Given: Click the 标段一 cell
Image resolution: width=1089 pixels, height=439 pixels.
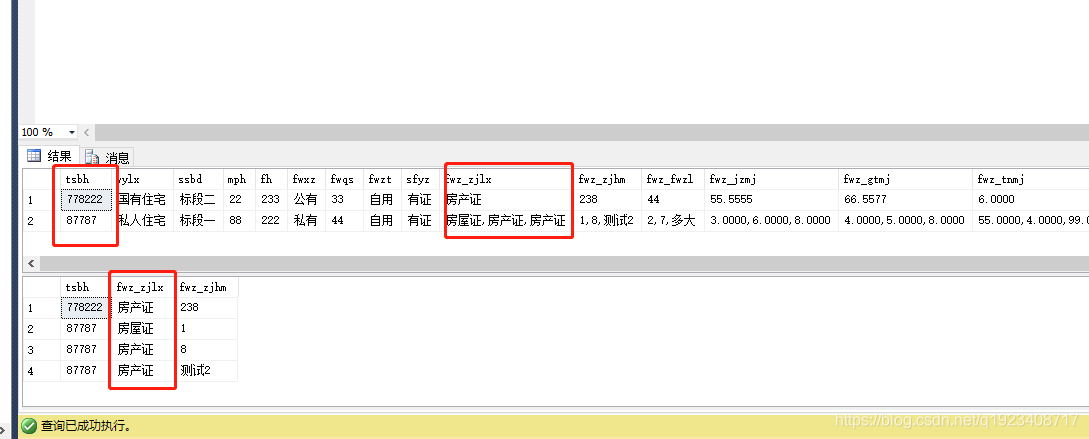Looking at the screenshot, I should pyautogui.click(x=198, y=221).
